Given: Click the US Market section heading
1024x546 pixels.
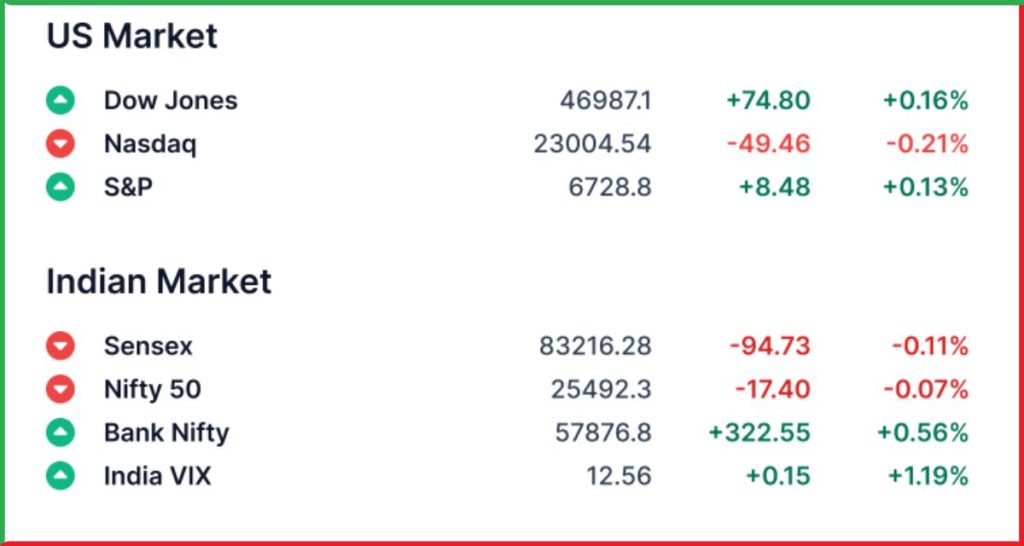Looking at the screenshot, I should 132,36.
